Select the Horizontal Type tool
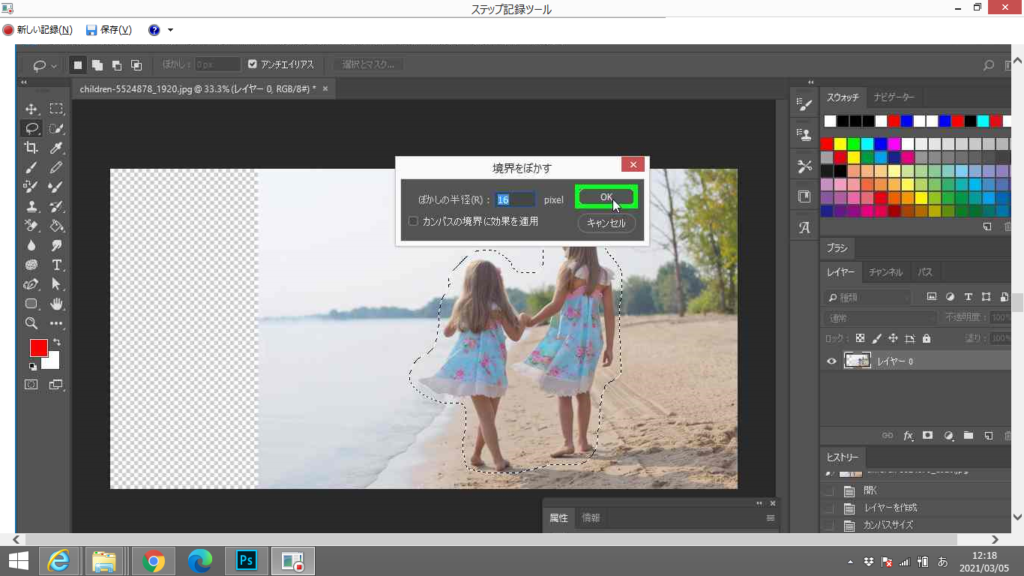This screenshot has width=1024, height=576. coord(57,265)
